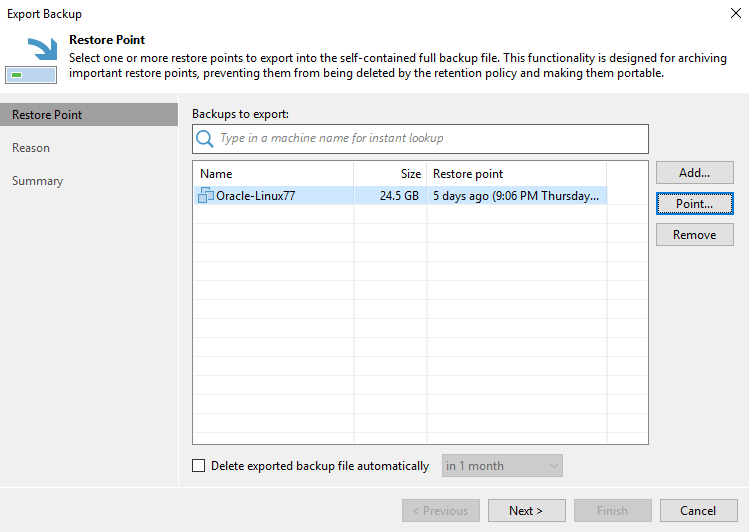749x532 pixels.
Task: Switch to the Summary step
Action: point(37,181)
